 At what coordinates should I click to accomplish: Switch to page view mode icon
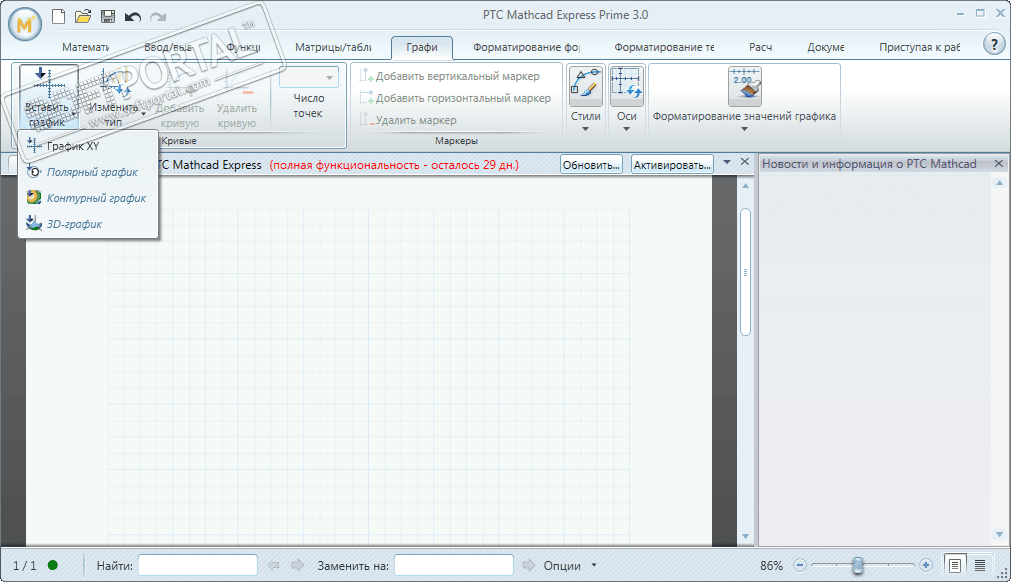[955, 565]
